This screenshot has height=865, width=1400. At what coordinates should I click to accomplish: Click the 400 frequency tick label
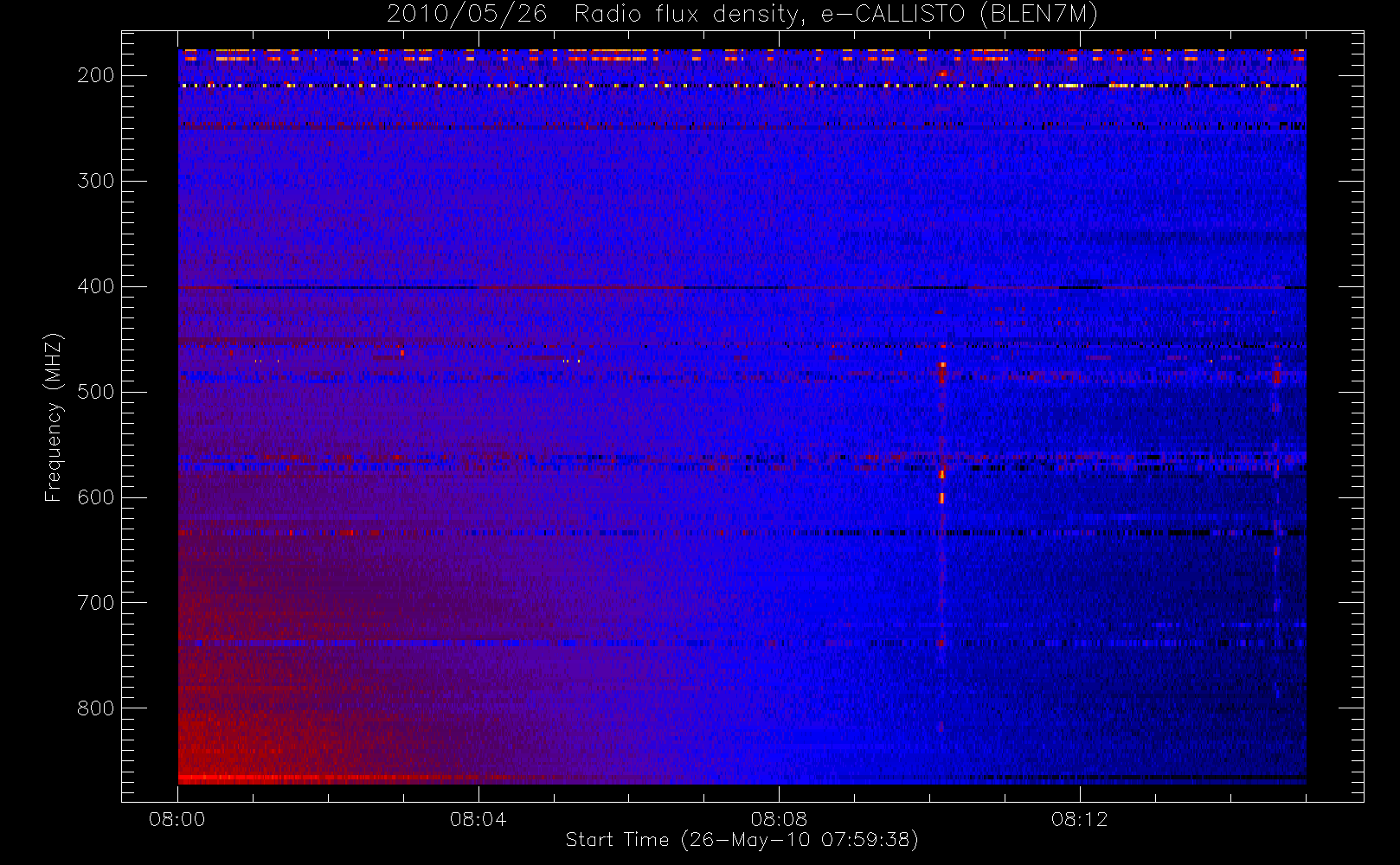[x=95, y=286]
